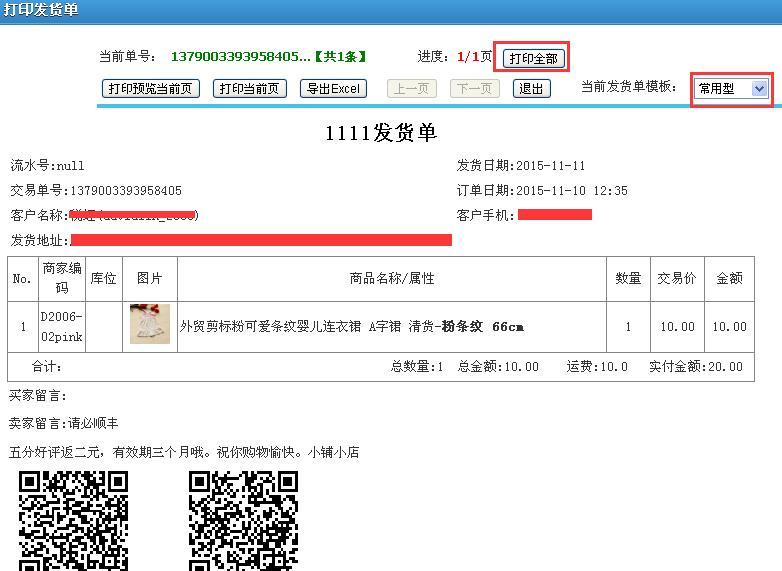
Task: Open 打印预览当前页 print preview
Action: pos(152,89)
